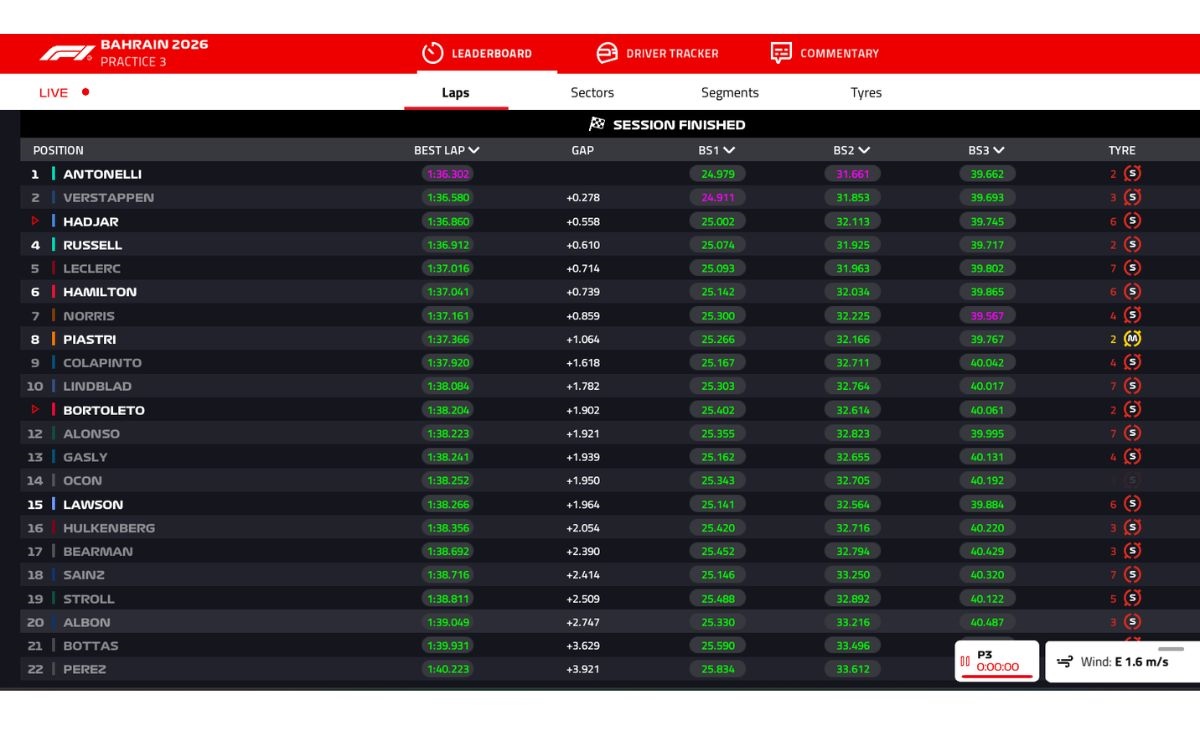
Task: Click Hamilton's soft tyre icon
Action: click(1132, 291)
